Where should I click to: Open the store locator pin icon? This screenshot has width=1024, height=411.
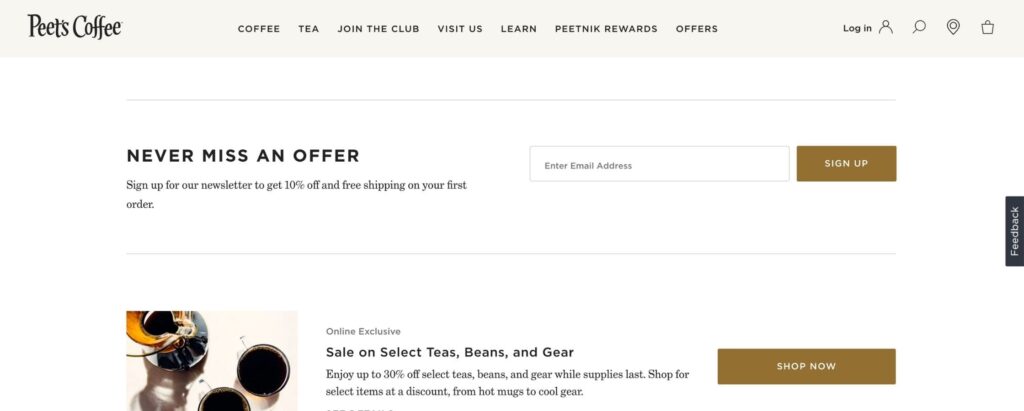coord(953,27)
